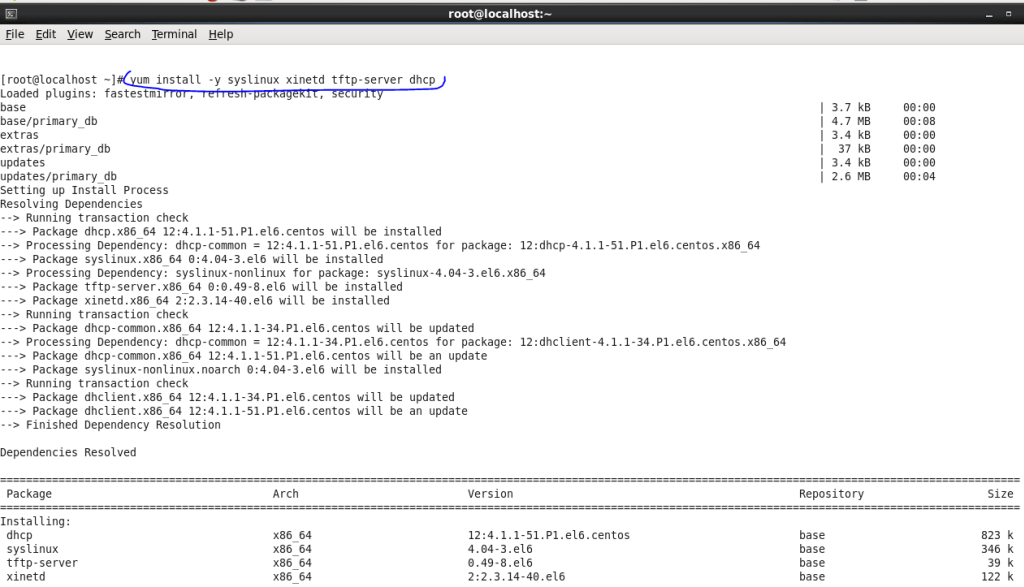This screenshot has width=1024, height=587.
Task: Click the 'Loaded plugins' output line
Action: [191, 93]
